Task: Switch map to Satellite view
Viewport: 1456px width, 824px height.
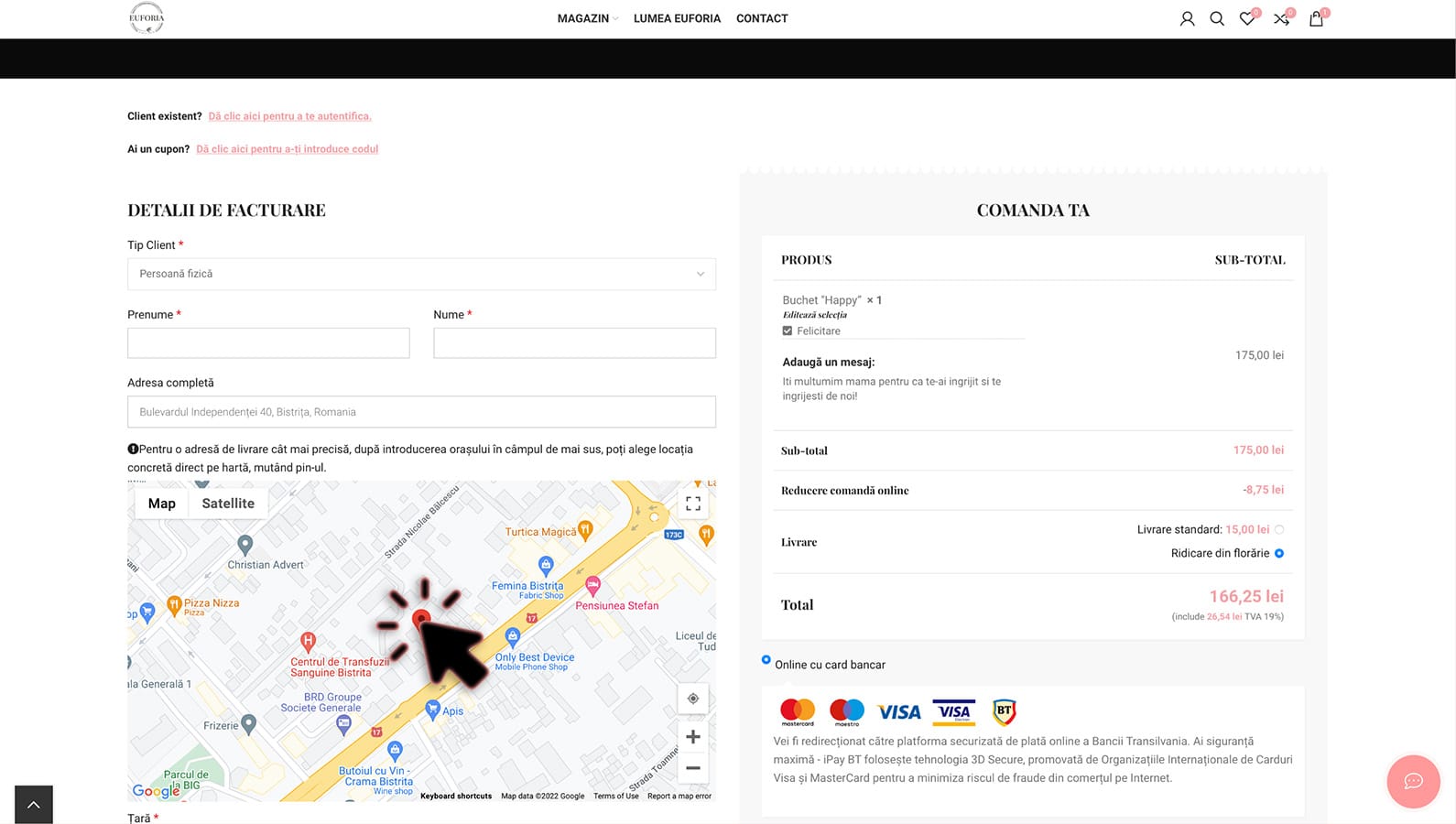Action: coord(228,504)
